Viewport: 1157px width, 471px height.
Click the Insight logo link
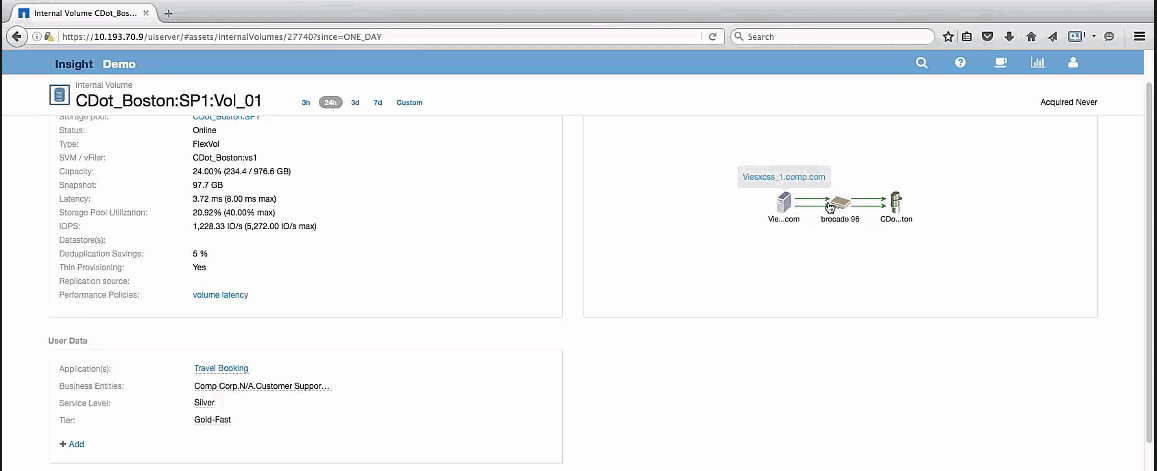click(74, 64)
